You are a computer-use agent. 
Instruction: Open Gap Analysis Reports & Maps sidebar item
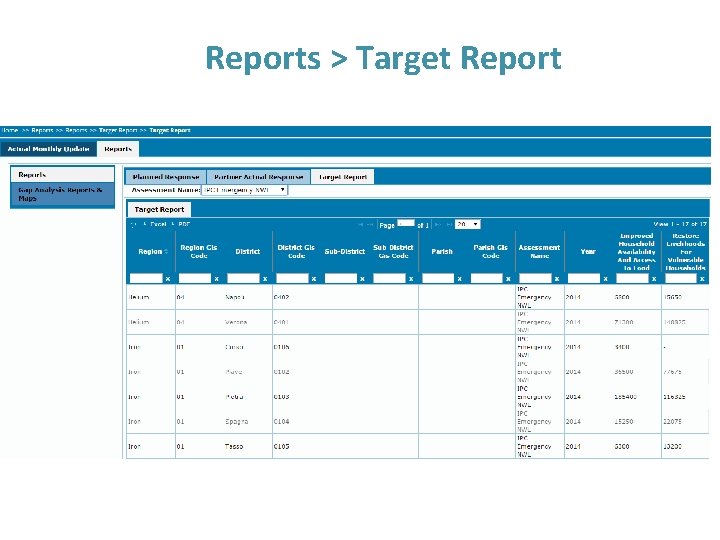pyautogui.click(x=62, y=194)
